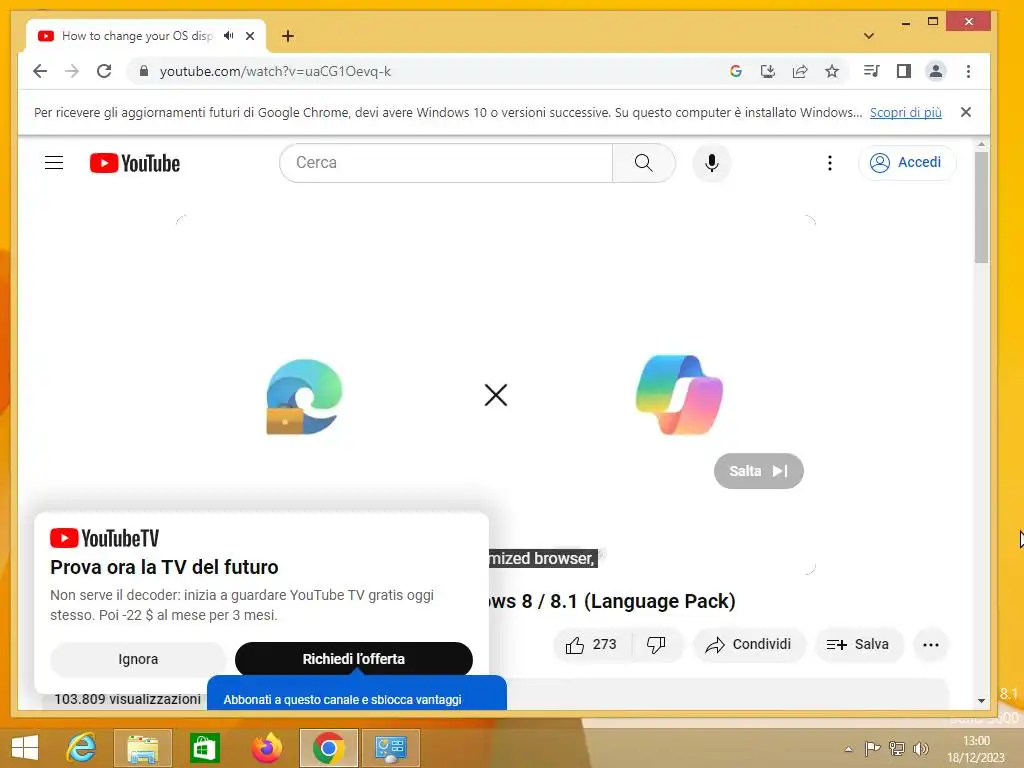Launch Firefox from the taskbar
The image size is (1024, 768).
click(266, 748)
